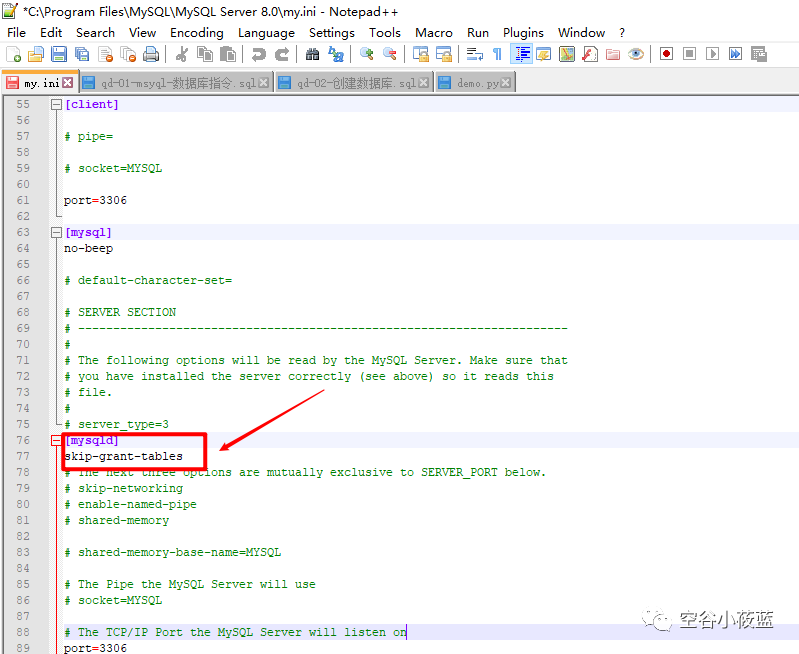Switch to the demo.py tab

pyautogui.click(x=477, y=83)
